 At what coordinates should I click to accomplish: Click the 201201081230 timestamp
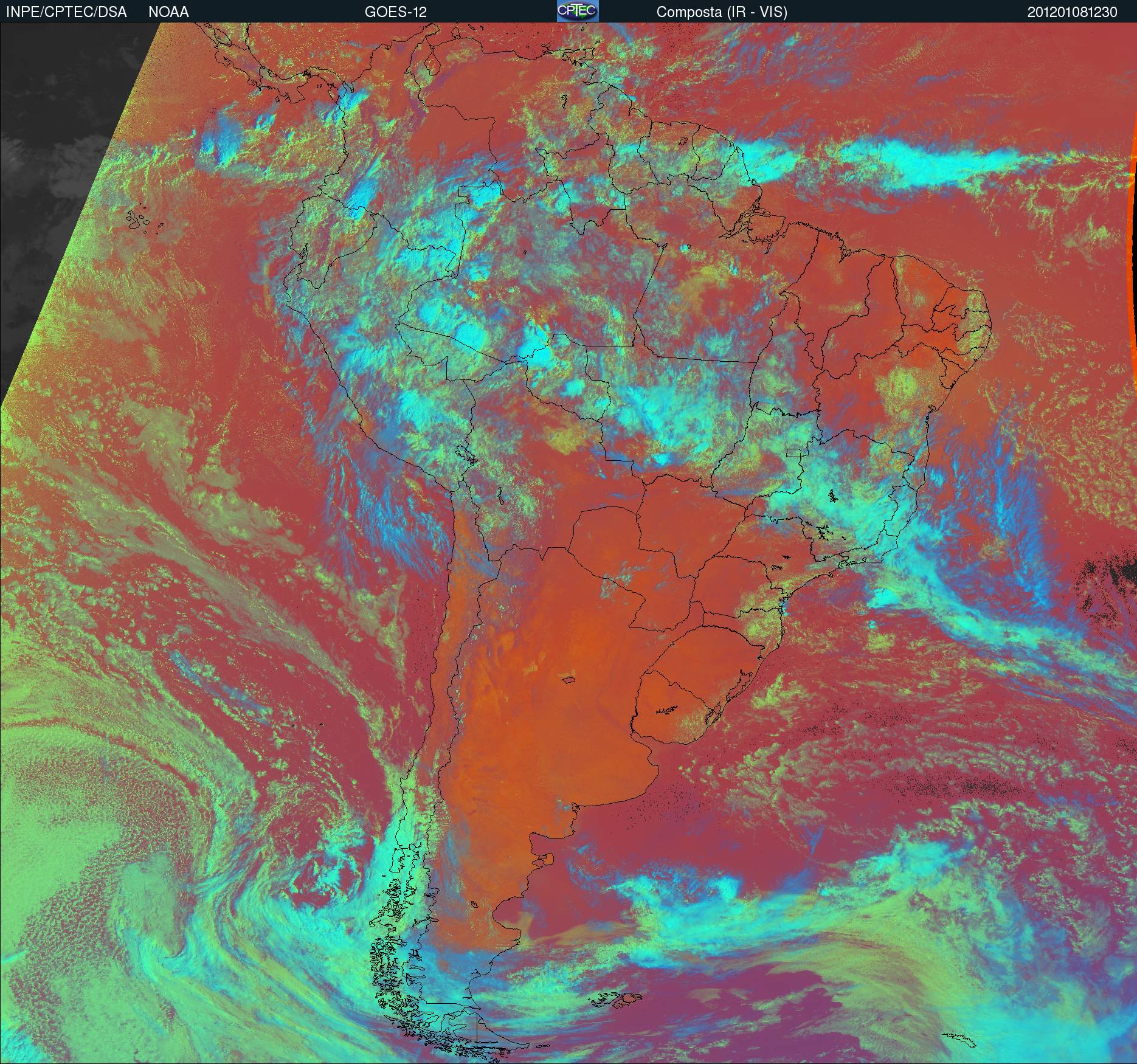pos(1073,12)
